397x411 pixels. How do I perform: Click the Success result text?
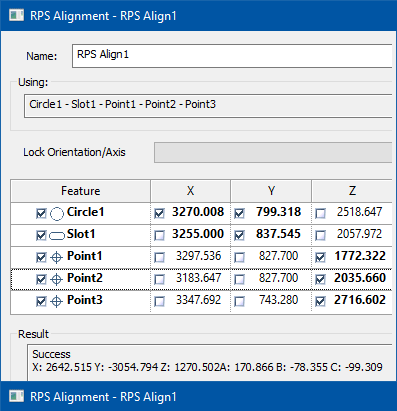tap(51, 354)
